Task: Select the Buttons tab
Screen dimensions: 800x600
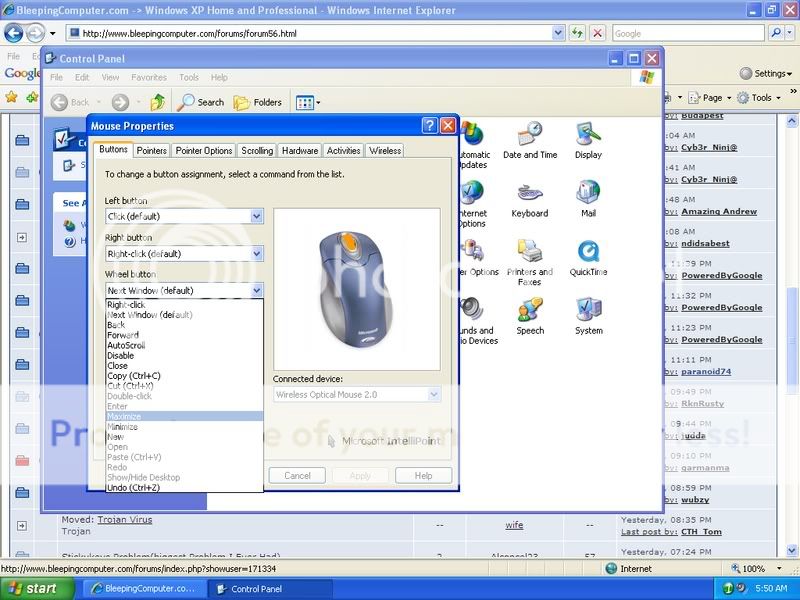Action: [113, 149]
